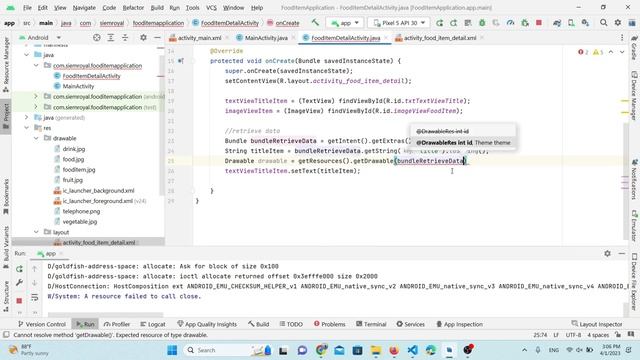Toggle soft-wrap in Run console

coord(35,298)
